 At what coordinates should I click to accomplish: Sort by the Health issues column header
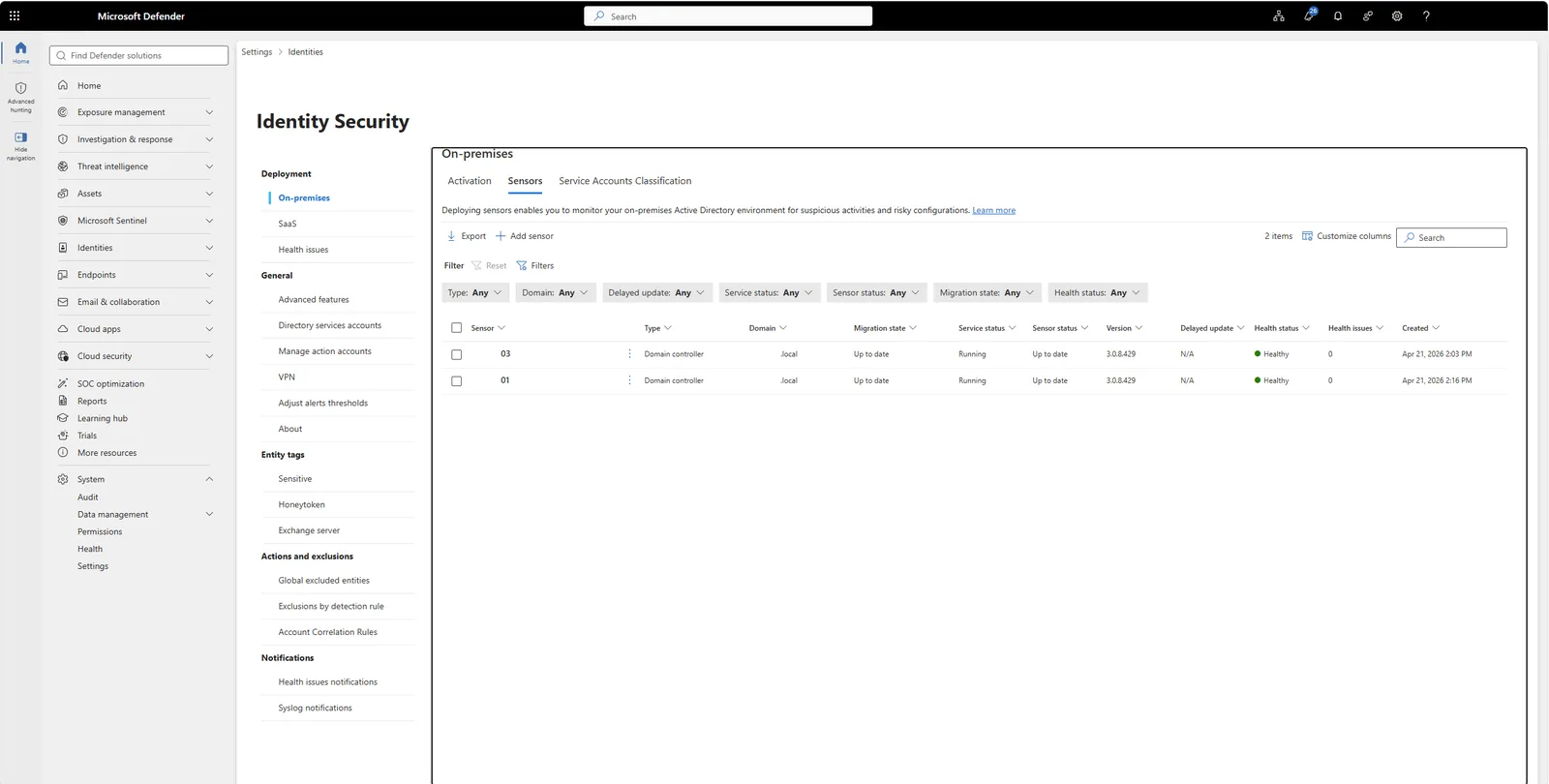[1355, 328]
